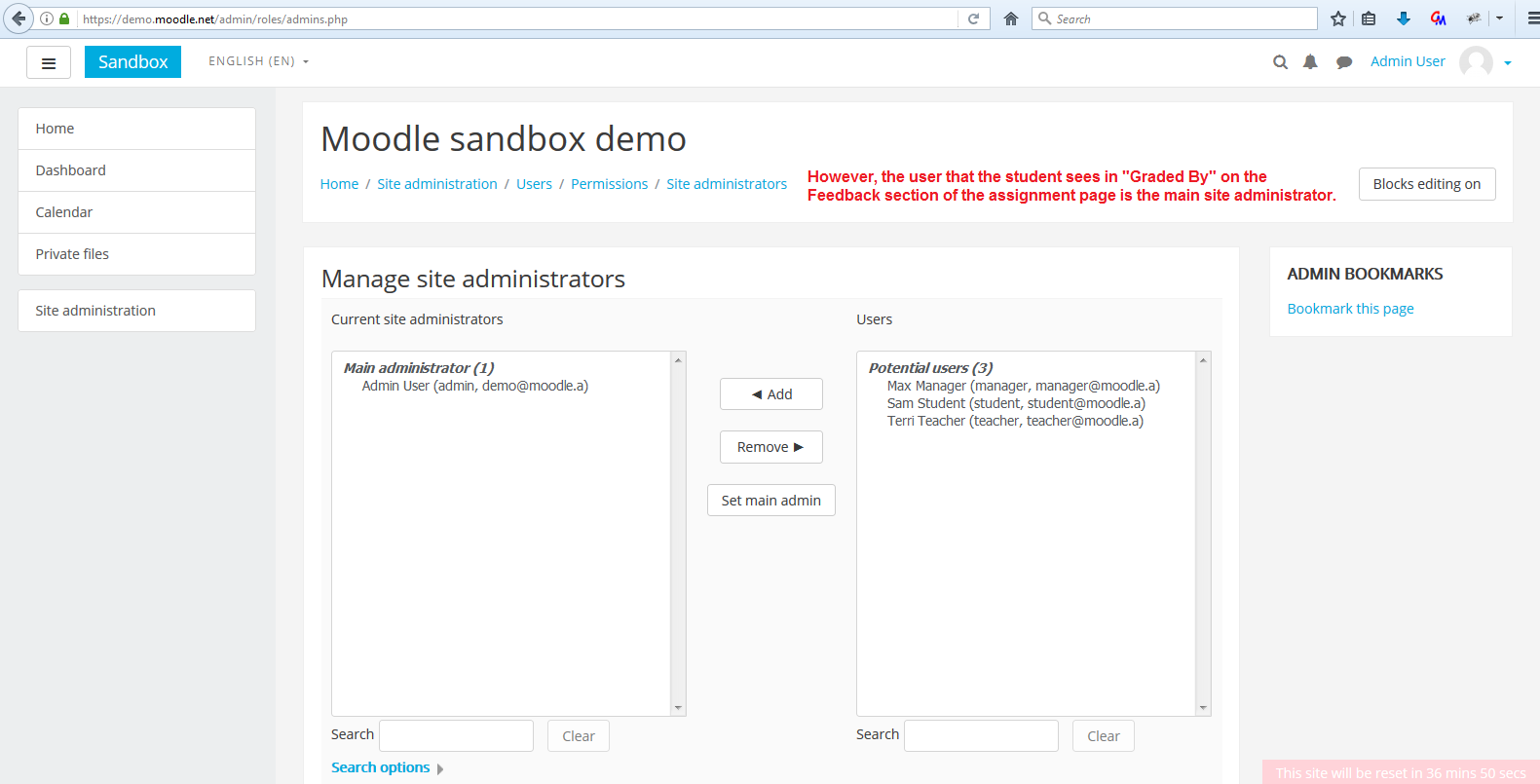Image resolution: width=1540 pixels, height=784 pixels.
Task: Click the Site administrators breadcrumb link
Action: click(727, 184)
